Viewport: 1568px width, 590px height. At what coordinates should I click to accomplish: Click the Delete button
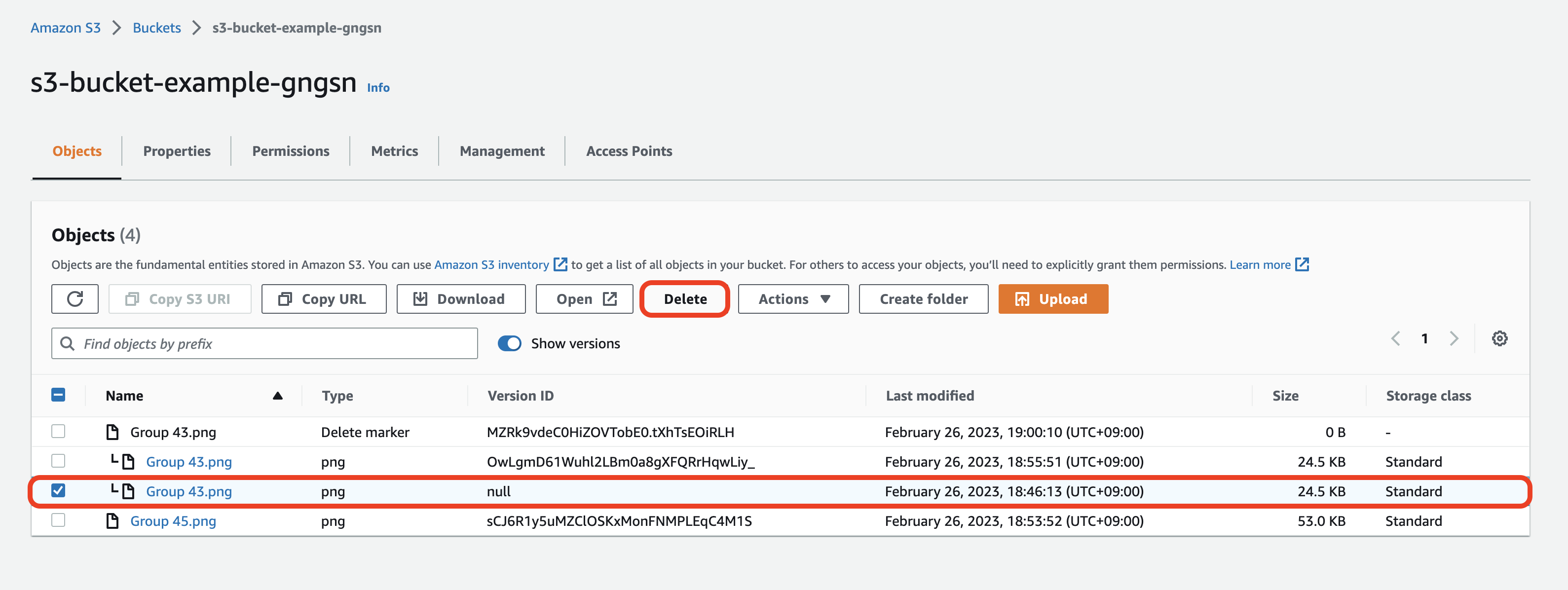(685, 299)
